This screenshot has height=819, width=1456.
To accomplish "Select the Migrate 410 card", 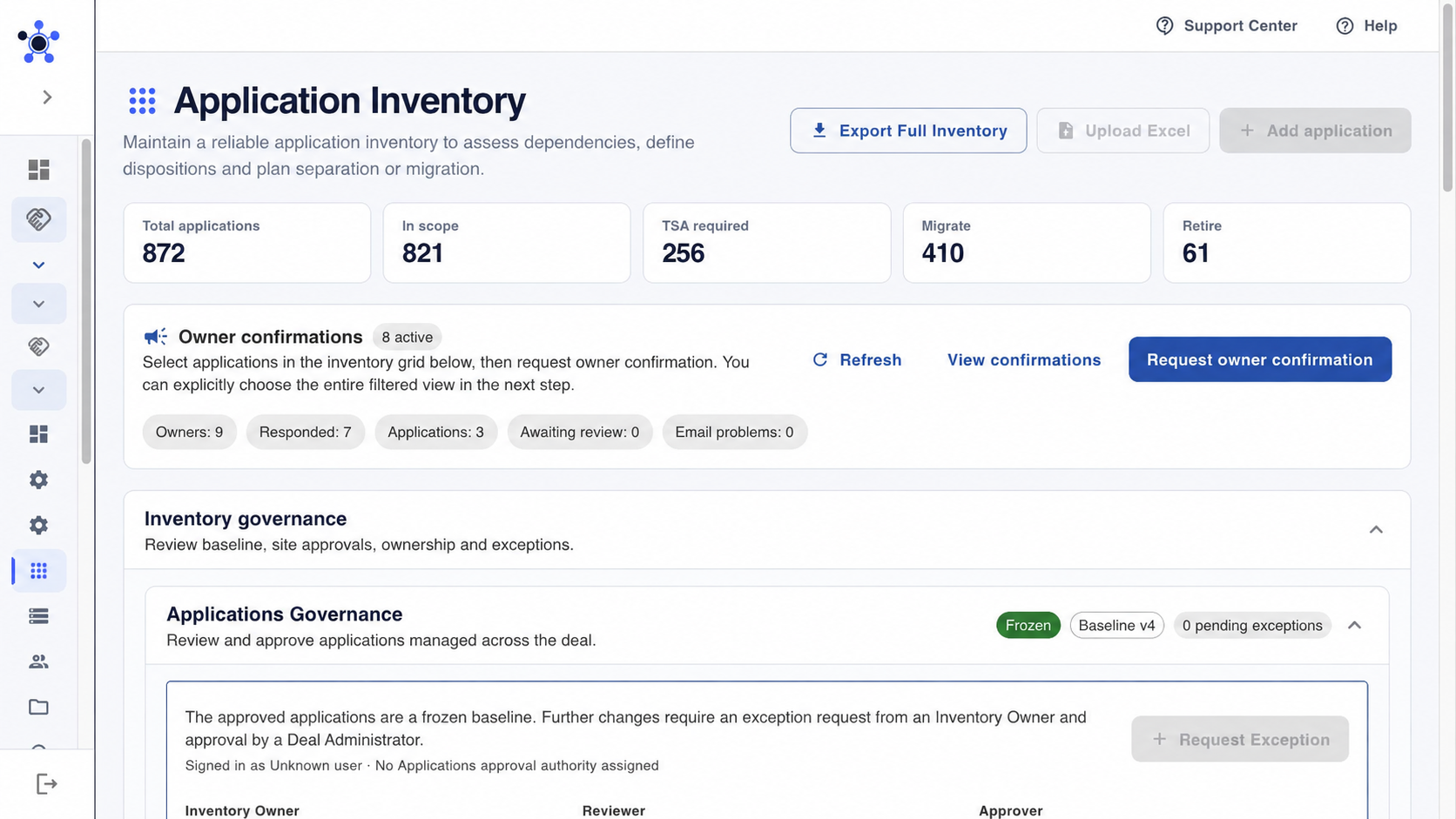I will [1027, 243].
